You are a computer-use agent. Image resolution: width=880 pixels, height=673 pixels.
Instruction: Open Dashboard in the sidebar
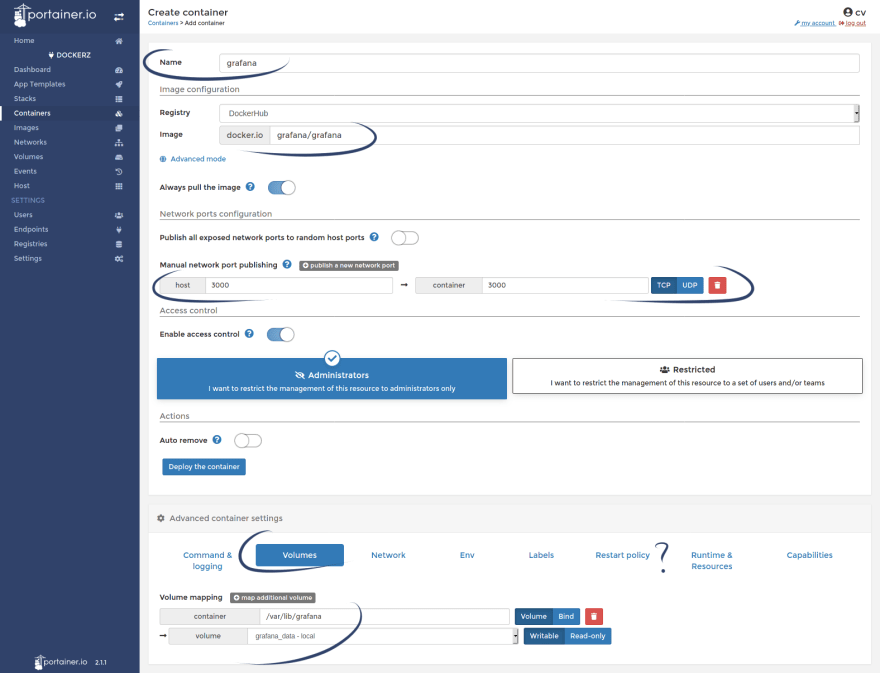coord(32,70)
